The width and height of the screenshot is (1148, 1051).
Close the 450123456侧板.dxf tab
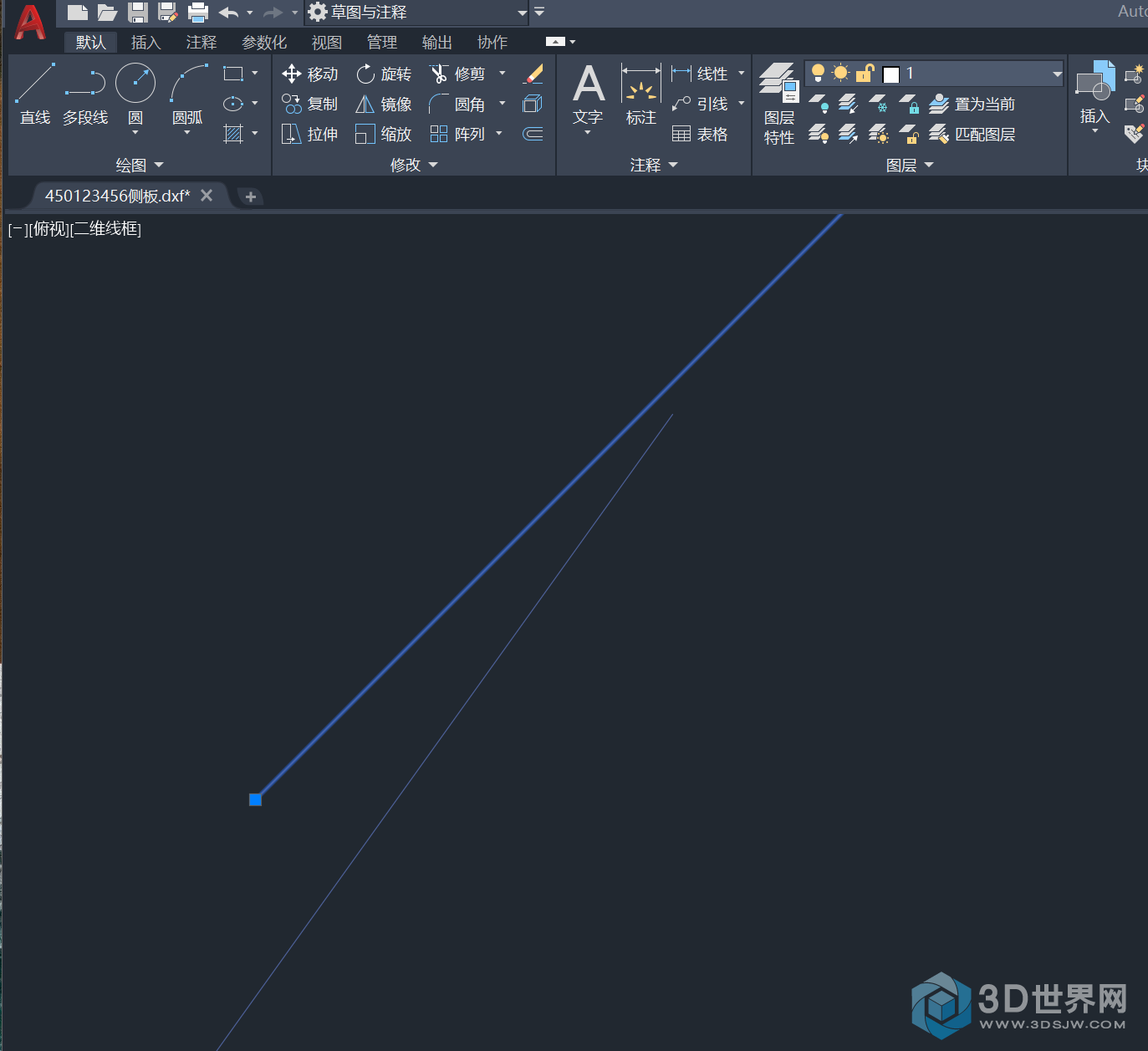pyautogui.click(x=207, y=195)
